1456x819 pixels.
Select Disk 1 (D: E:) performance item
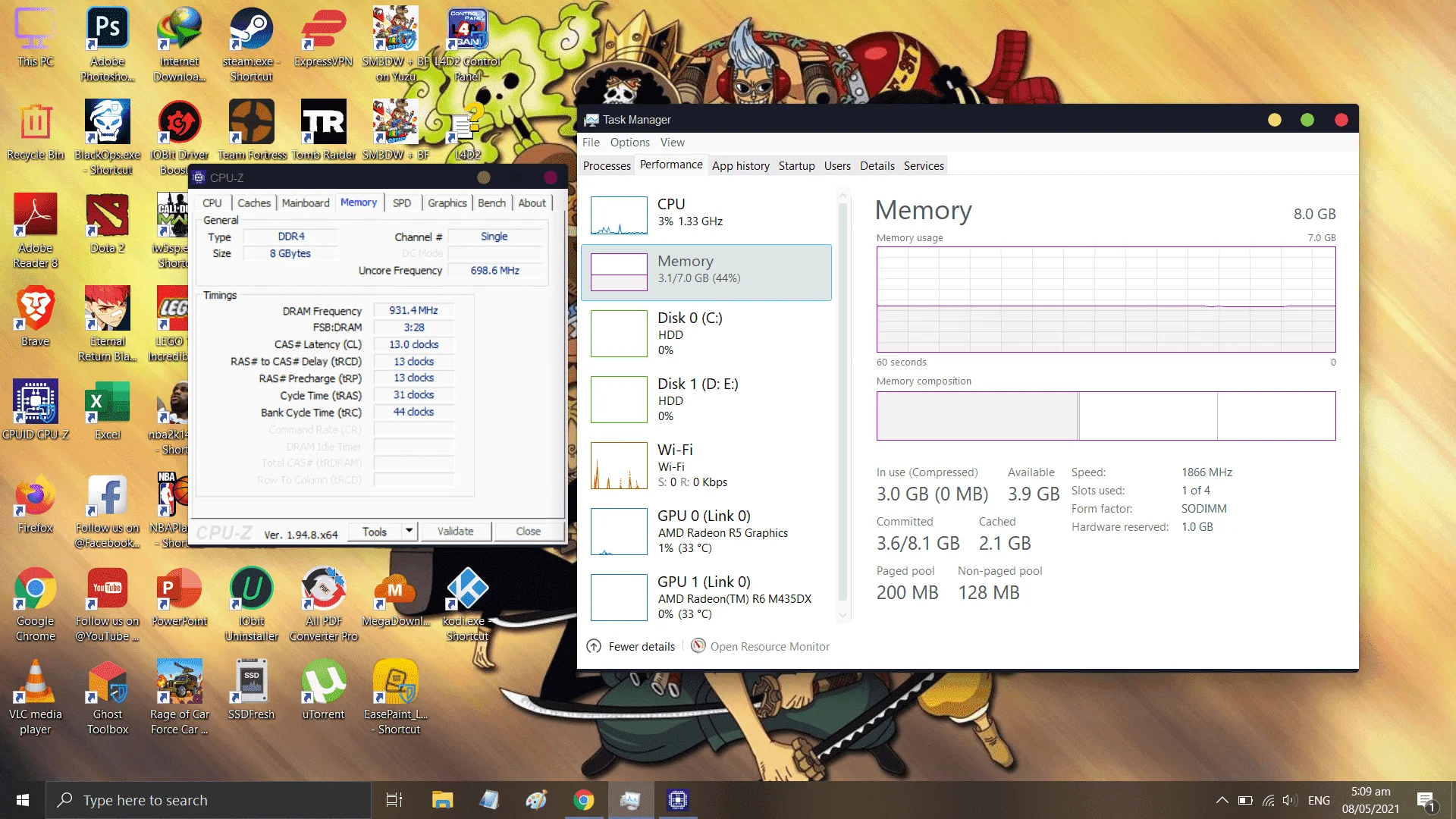coord(706,399)
